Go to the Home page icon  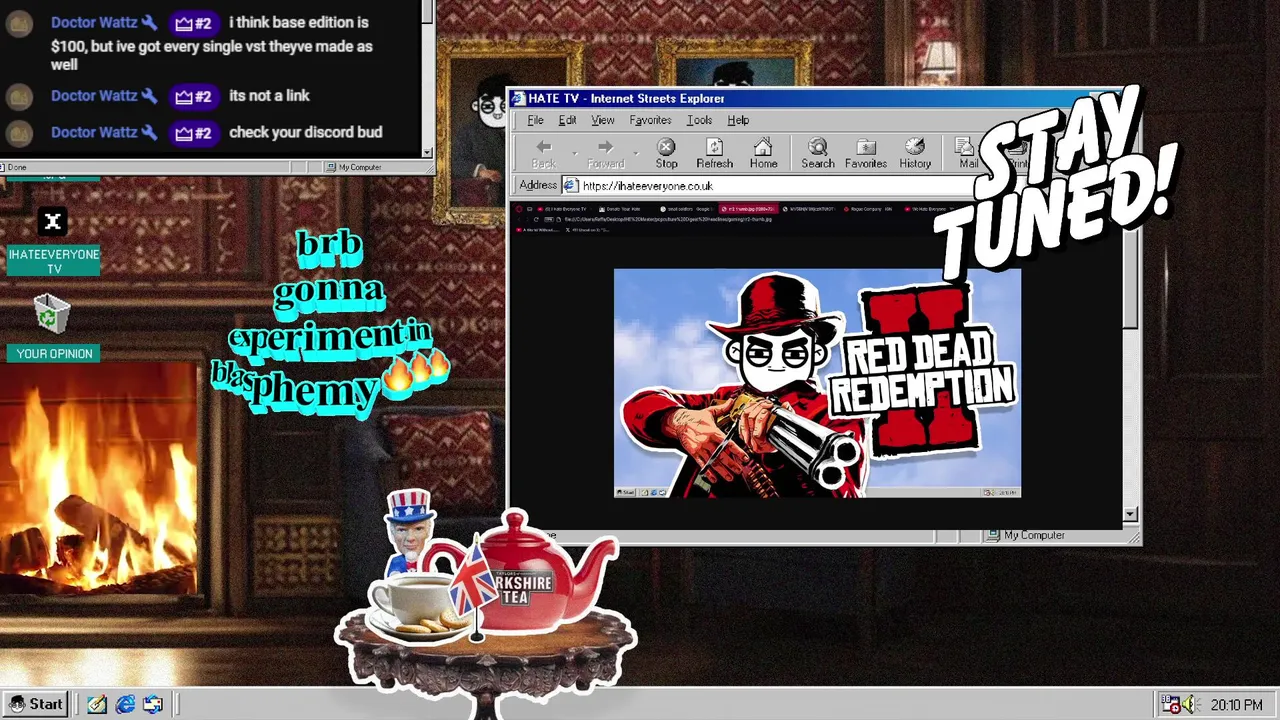coord(763,148)
